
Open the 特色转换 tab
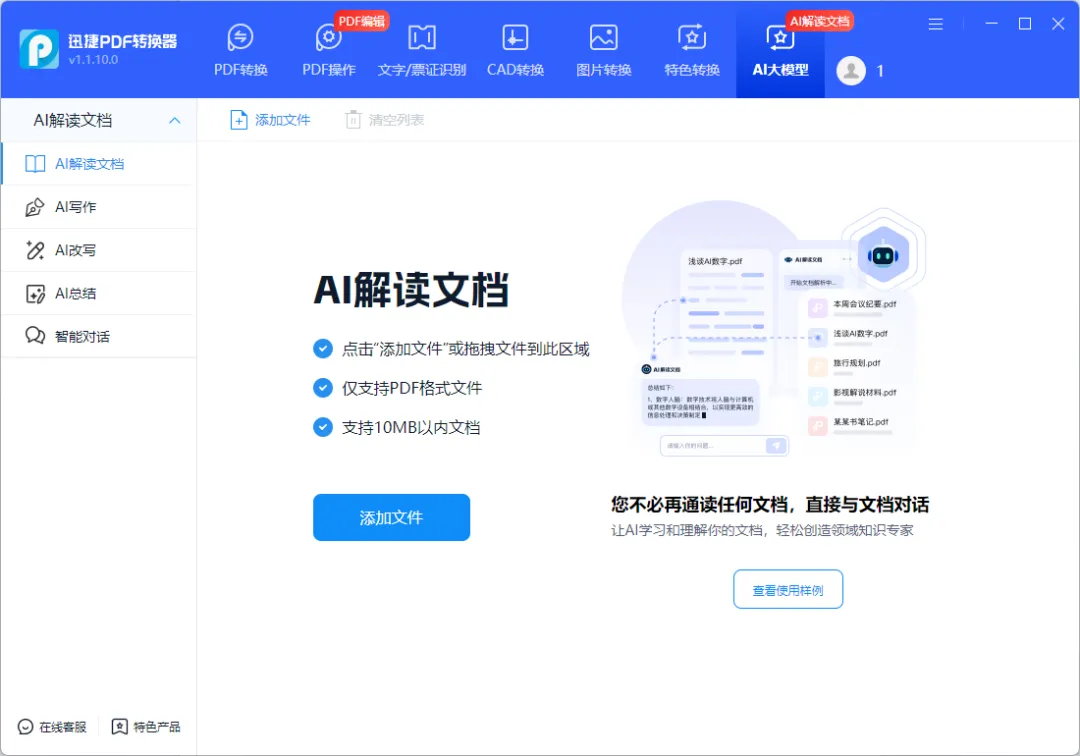[x=692, y=50]
